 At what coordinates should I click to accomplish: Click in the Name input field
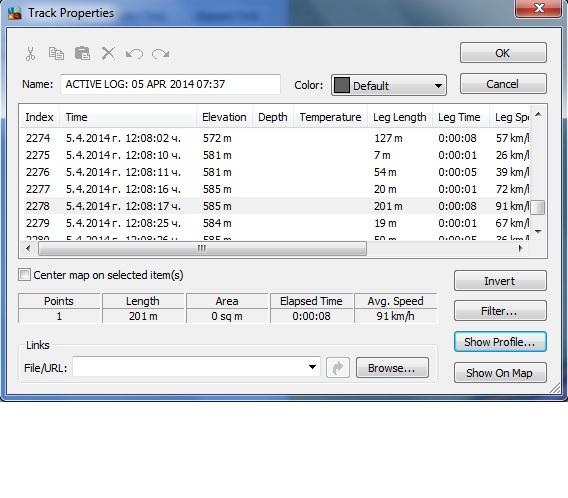(170, 84)
